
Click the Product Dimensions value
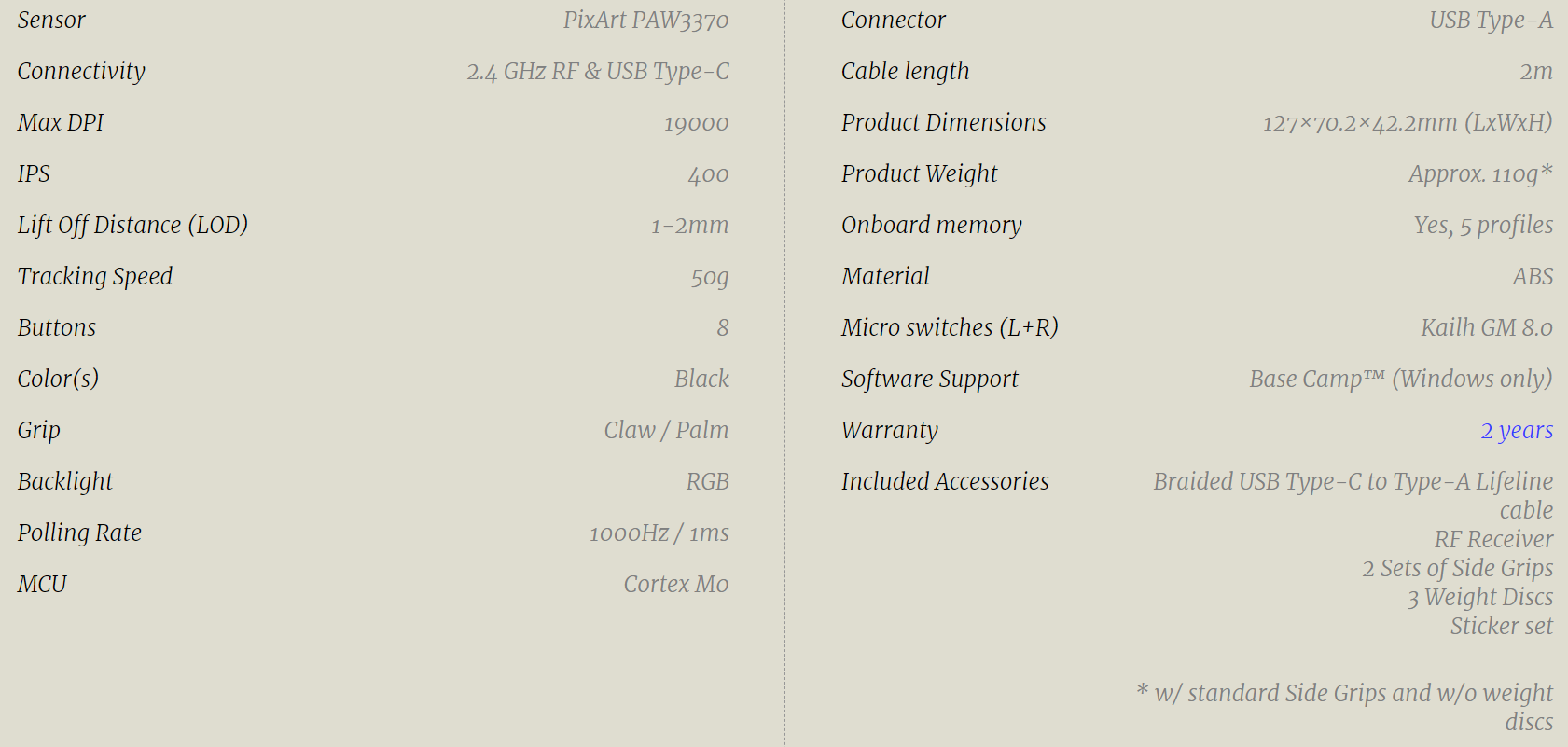pyautogui.click(x=1407, y=123)
